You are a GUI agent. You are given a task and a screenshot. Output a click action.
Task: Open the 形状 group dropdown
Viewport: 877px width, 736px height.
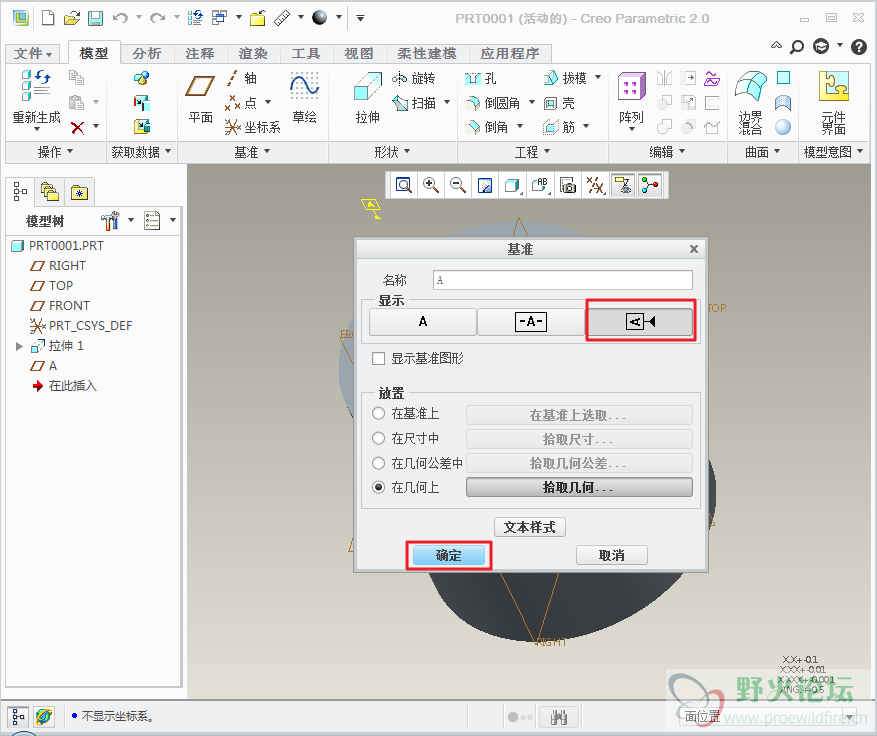(392, 152)
